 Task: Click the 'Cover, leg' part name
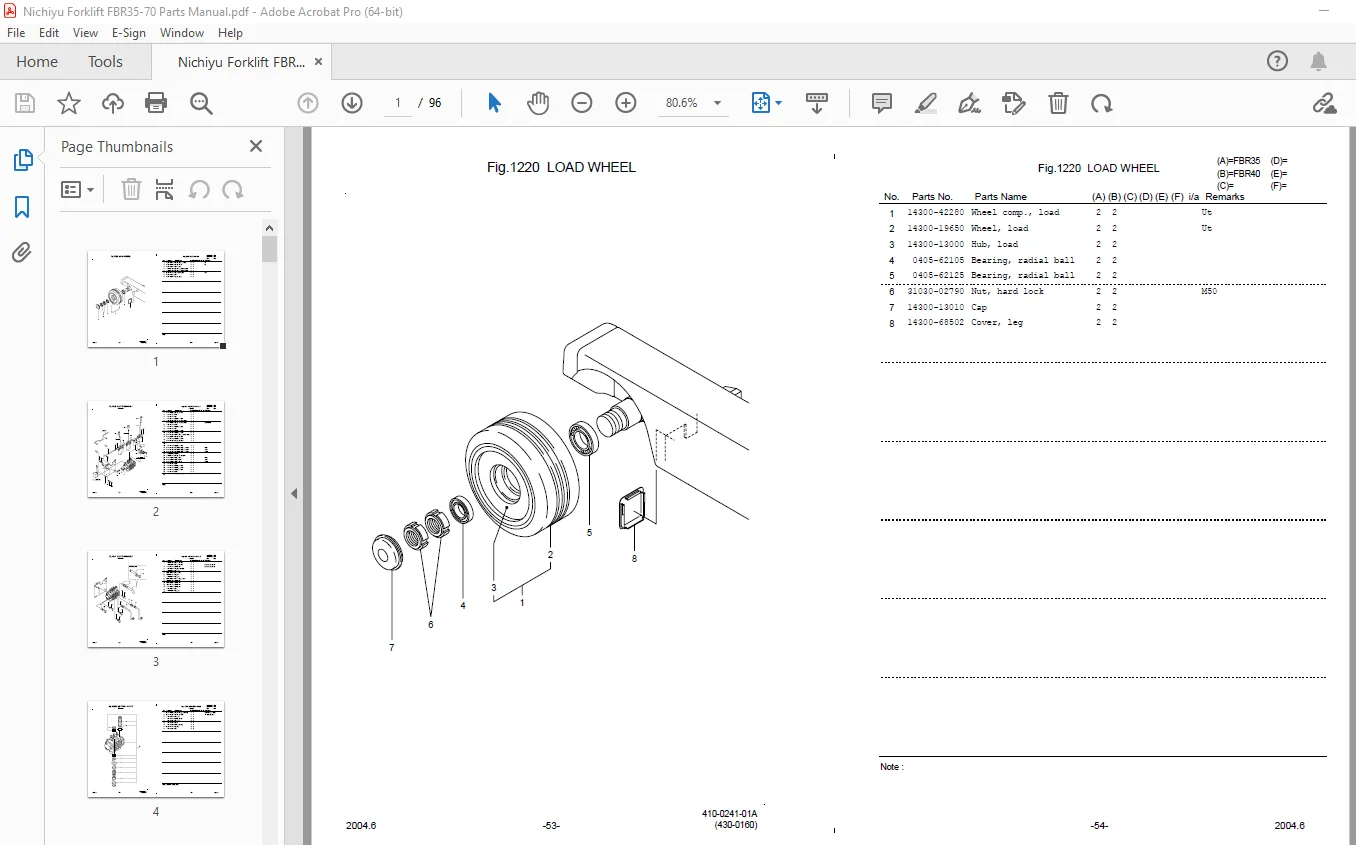tap(997, 323)
